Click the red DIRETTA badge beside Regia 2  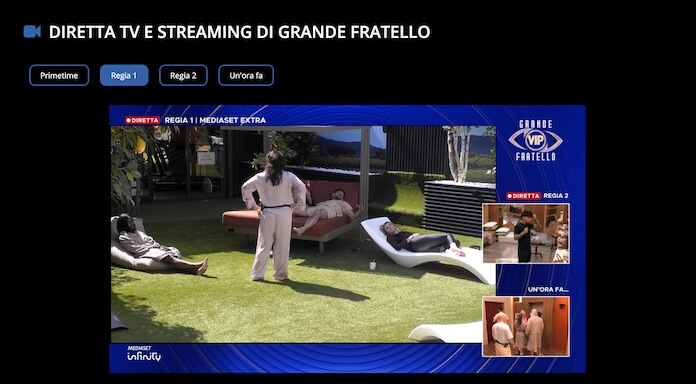pyautogui.click(x=524, y=196)
